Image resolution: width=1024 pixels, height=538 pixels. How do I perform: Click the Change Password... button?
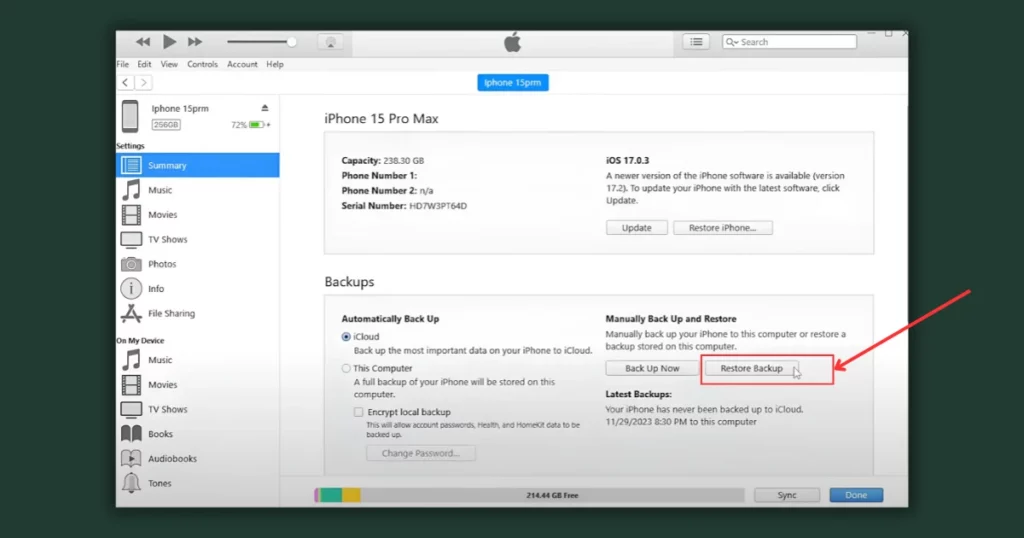421,453
